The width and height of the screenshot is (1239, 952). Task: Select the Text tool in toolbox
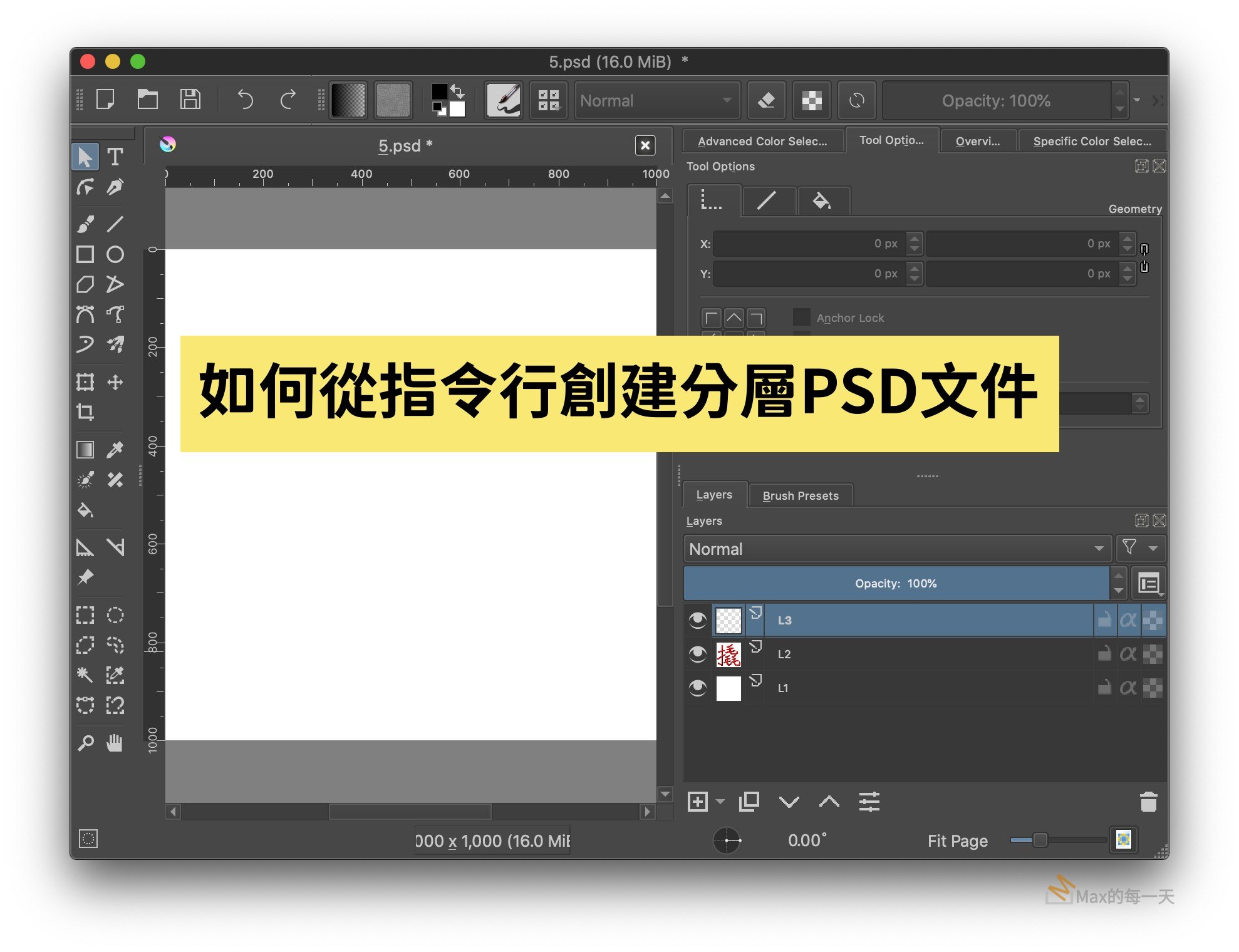tap(115, 157)
